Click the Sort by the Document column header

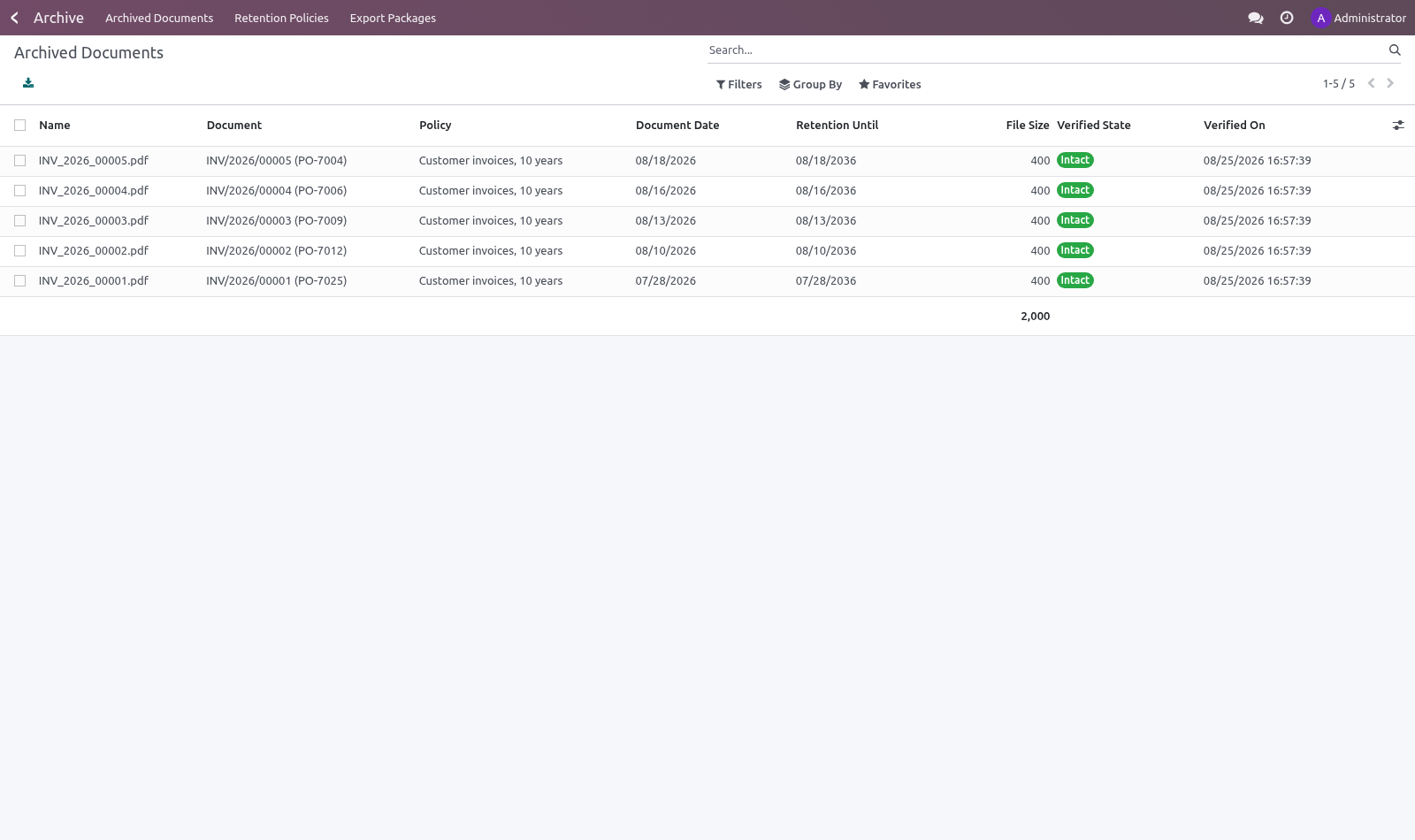(234, 126)
